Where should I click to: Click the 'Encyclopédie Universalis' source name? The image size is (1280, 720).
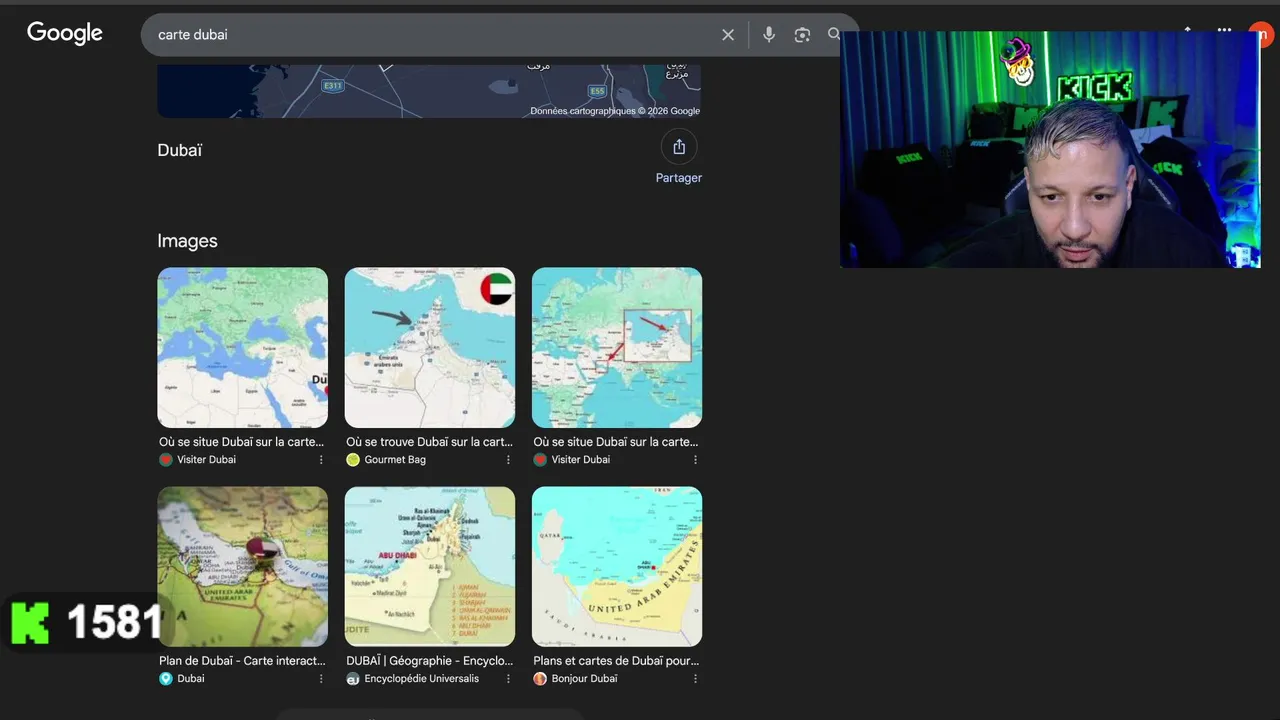tap(422, 679)
